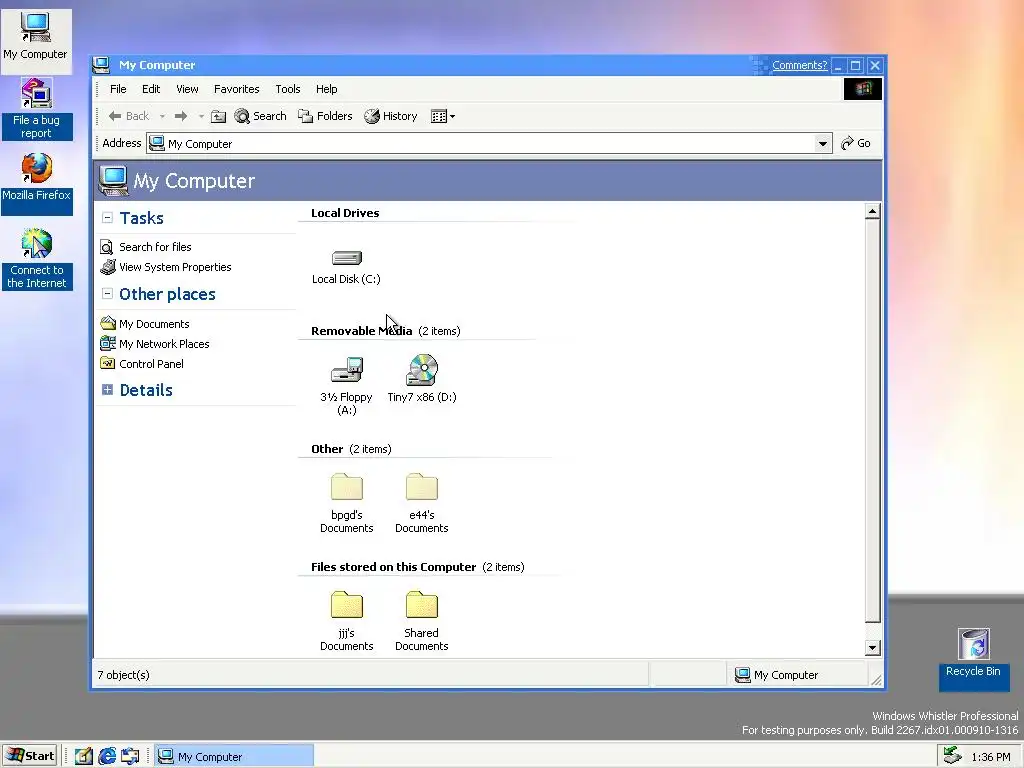The height and width of the screenshot is (768, 1024).
Task: Click the 1:36 PM clock
Action: click(x=991, y=757)
